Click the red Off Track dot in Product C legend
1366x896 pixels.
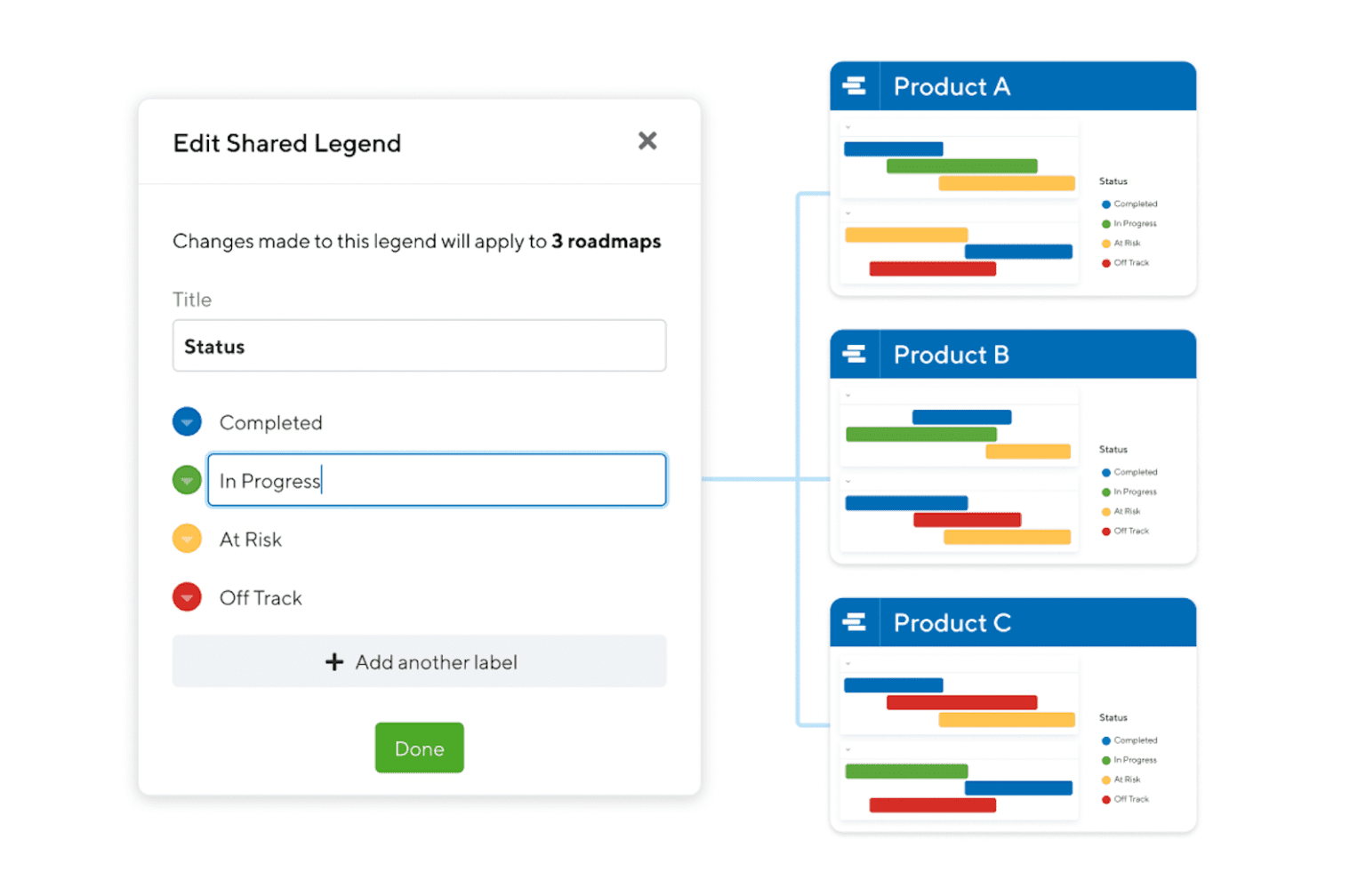tap(1105, 798)
